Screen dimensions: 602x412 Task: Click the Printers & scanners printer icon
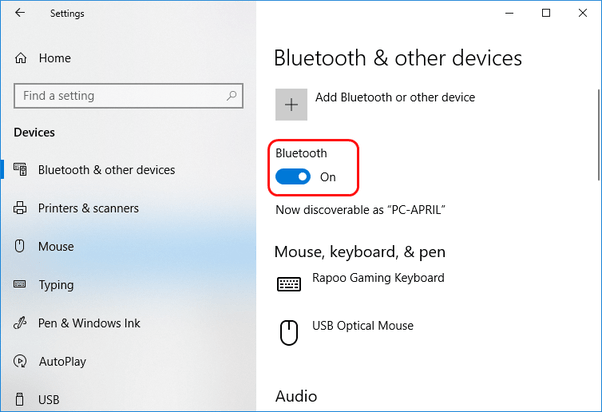point(20,209)
